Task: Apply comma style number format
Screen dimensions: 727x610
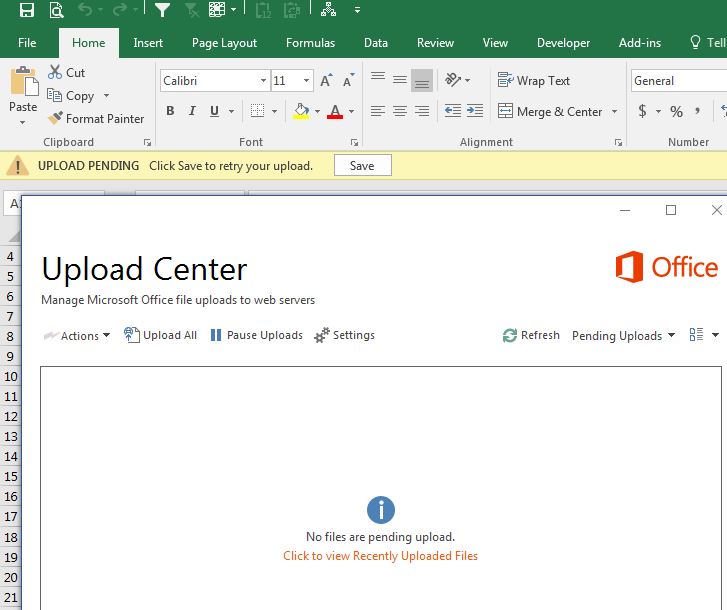Action: click(698, 111)
